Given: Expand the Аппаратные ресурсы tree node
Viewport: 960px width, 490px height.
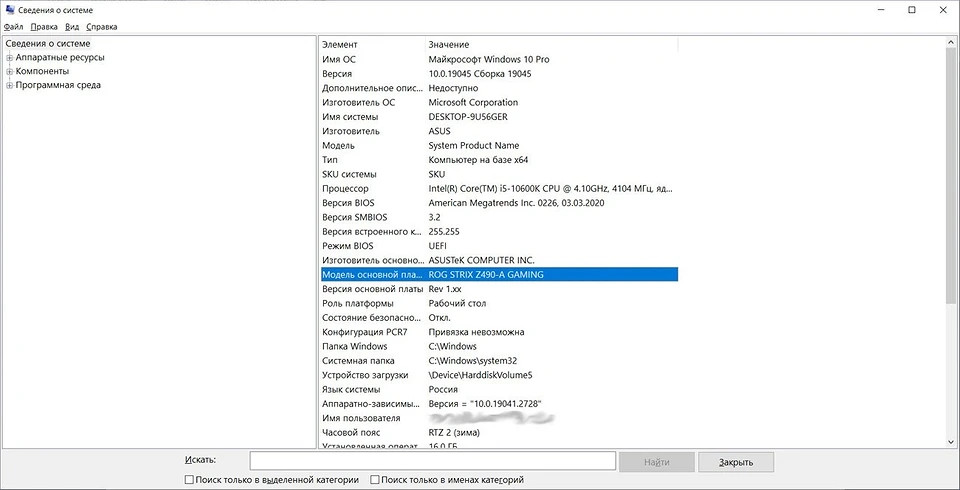Looking at the screenshot, I should pyautogui.click(x=9, y=58).
